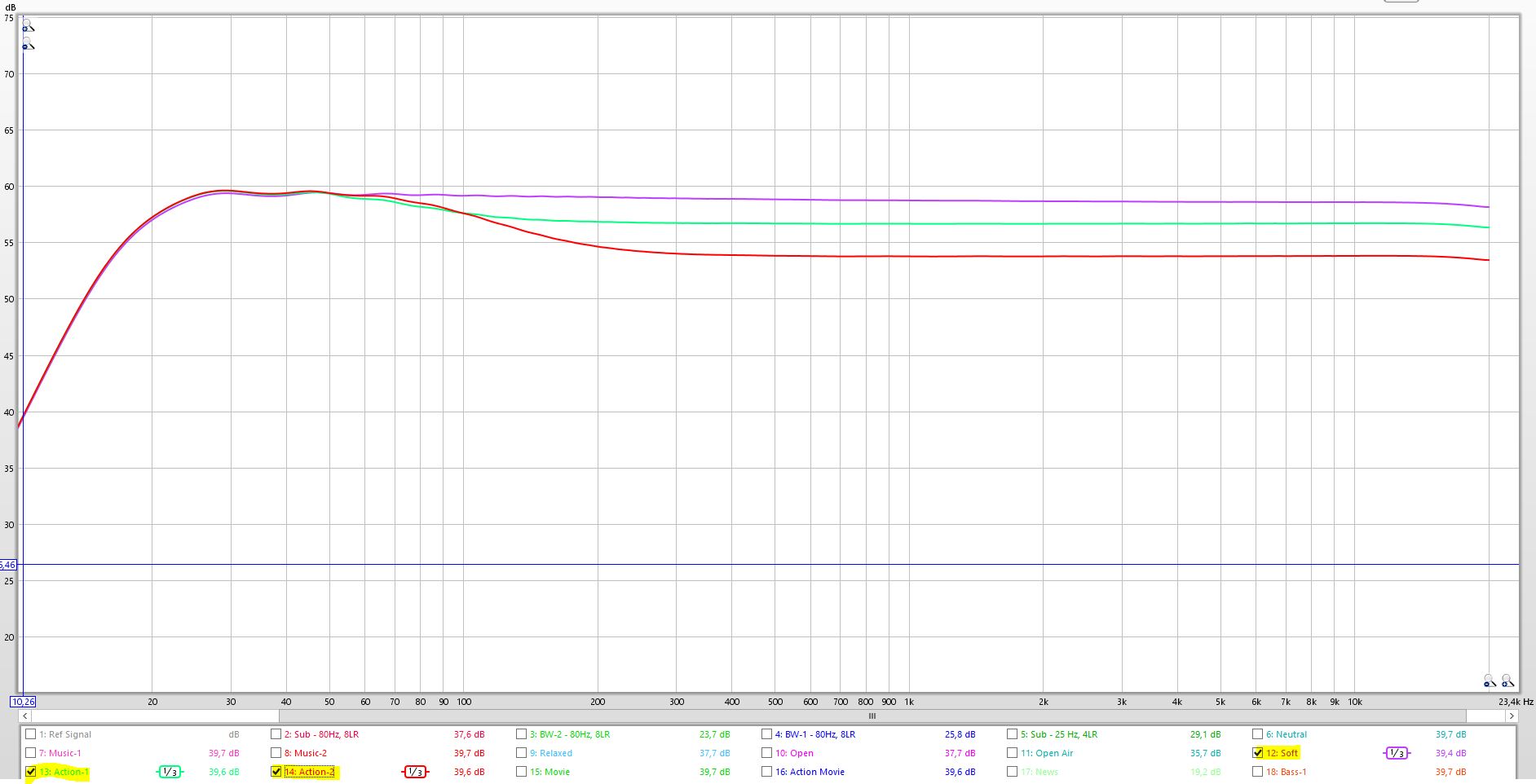Enable the 11: Open Air trace

click(1013, 753)
